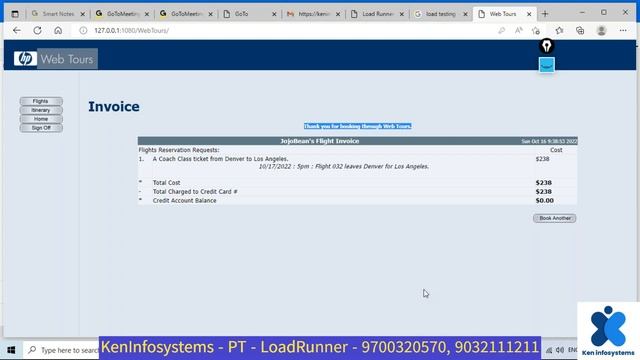Click the Sign Off button
The image size is (640, 360).
click(41, 128)
